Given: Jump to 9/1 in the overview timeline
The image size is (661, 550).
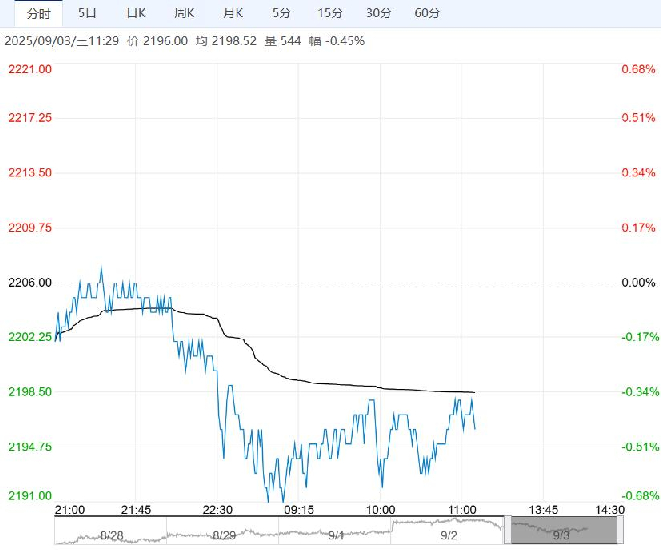Looking at the screenshot, I should point(336,535).
